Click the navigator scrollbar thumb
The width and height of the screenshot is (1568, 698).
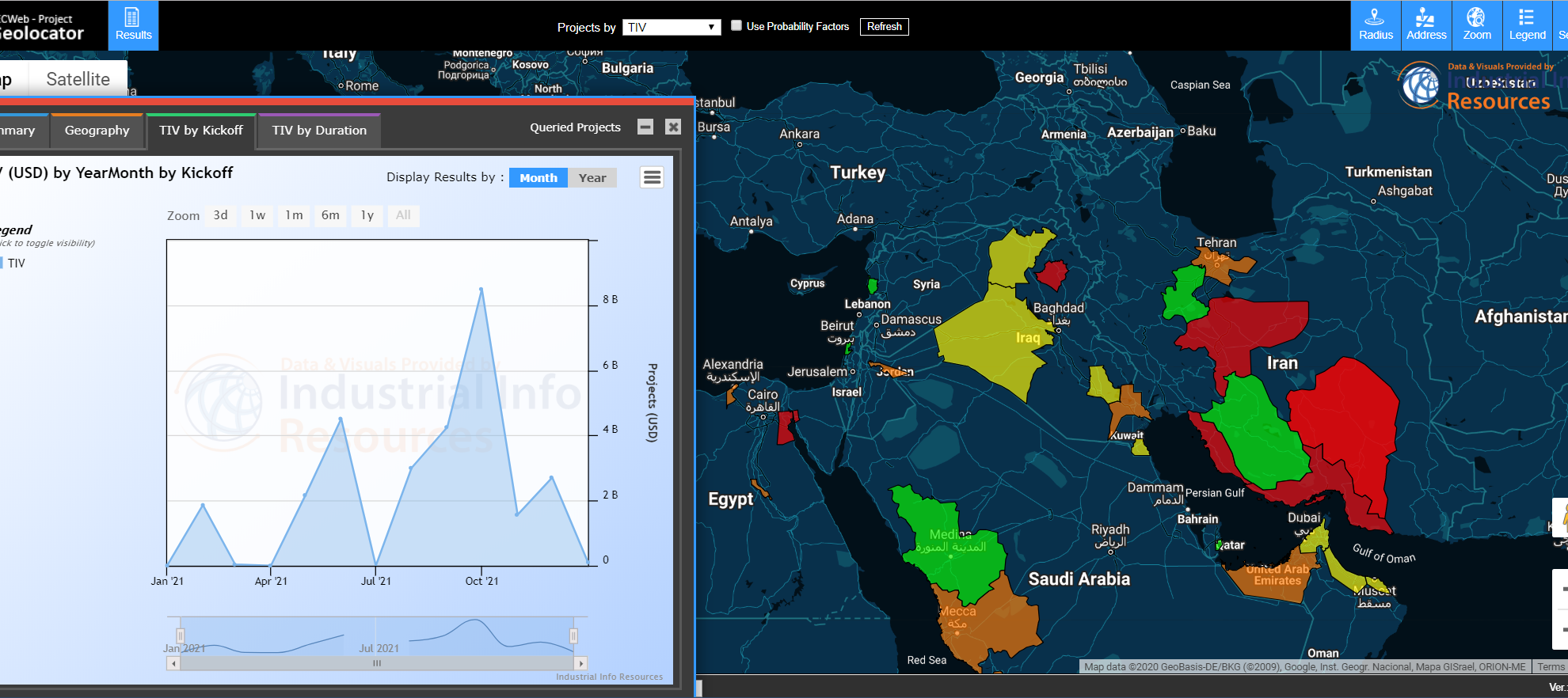click(377, 663)
